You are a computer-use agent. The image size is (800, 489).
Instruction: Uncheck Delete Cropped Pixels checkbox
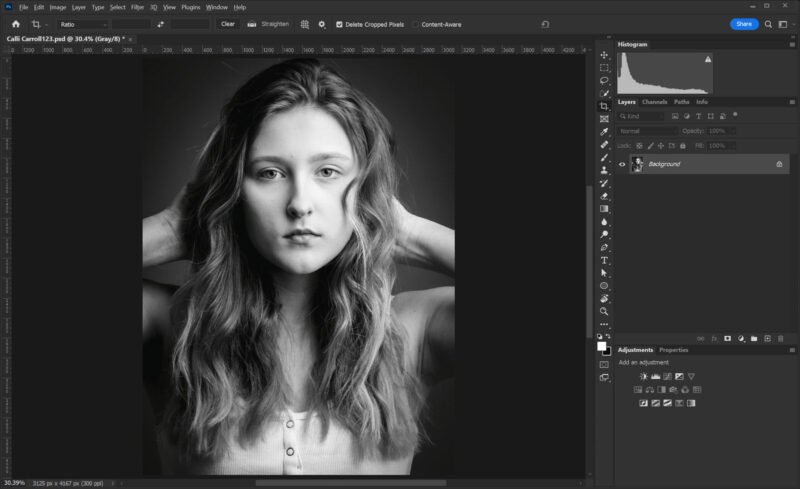(338, 24)
